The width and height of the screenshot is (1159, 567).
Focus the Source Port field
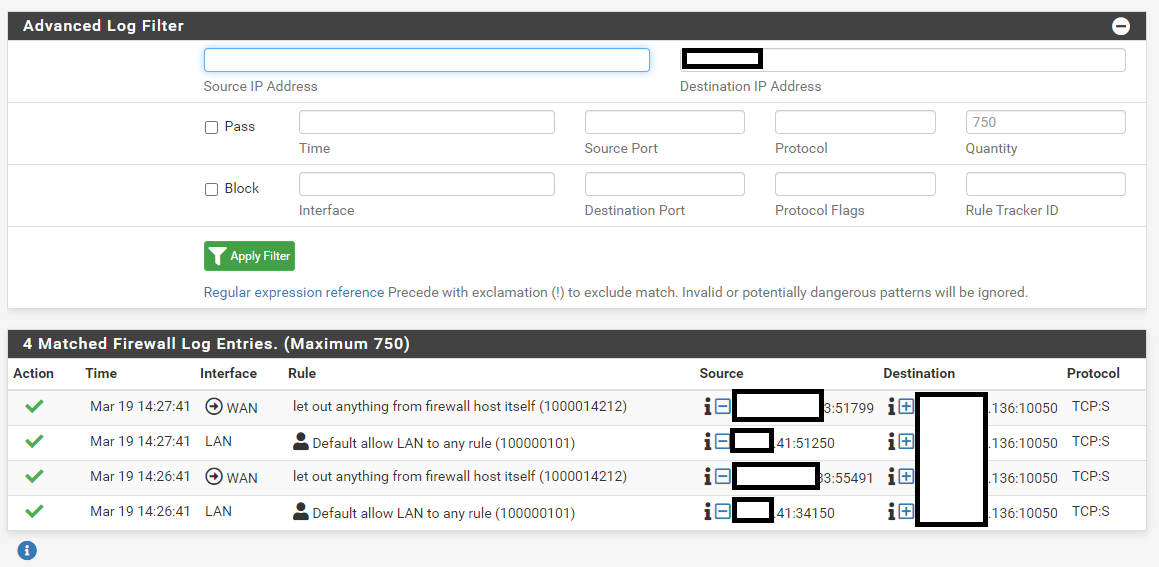click(x=665, y=122)
